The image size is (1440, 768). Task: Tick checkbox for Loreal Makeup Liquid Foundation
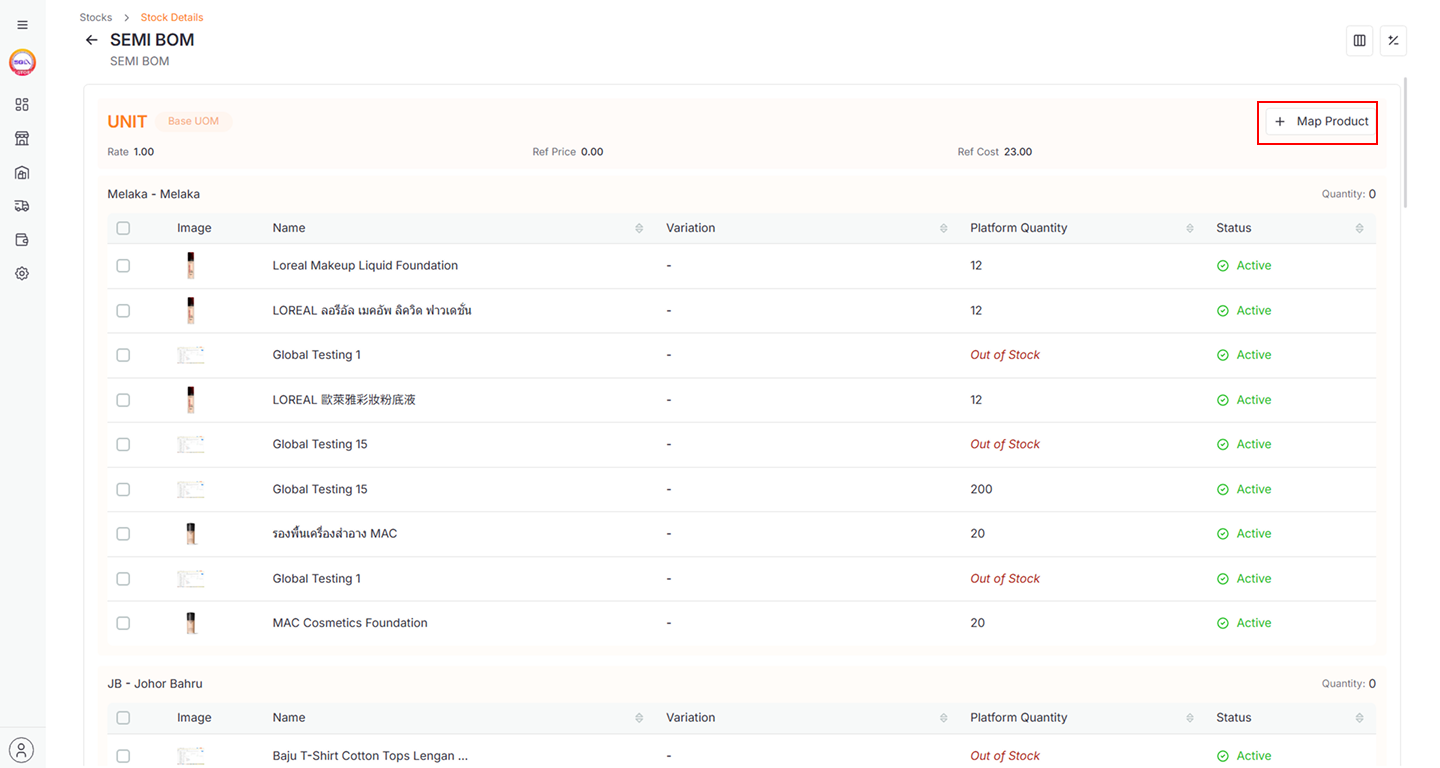[123, 266]
